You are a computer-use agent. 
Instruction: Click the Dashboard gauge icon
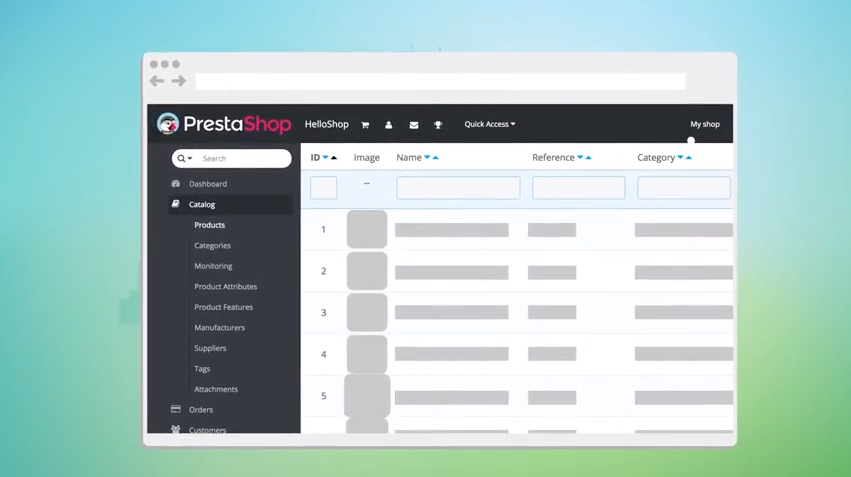point(176,183)
